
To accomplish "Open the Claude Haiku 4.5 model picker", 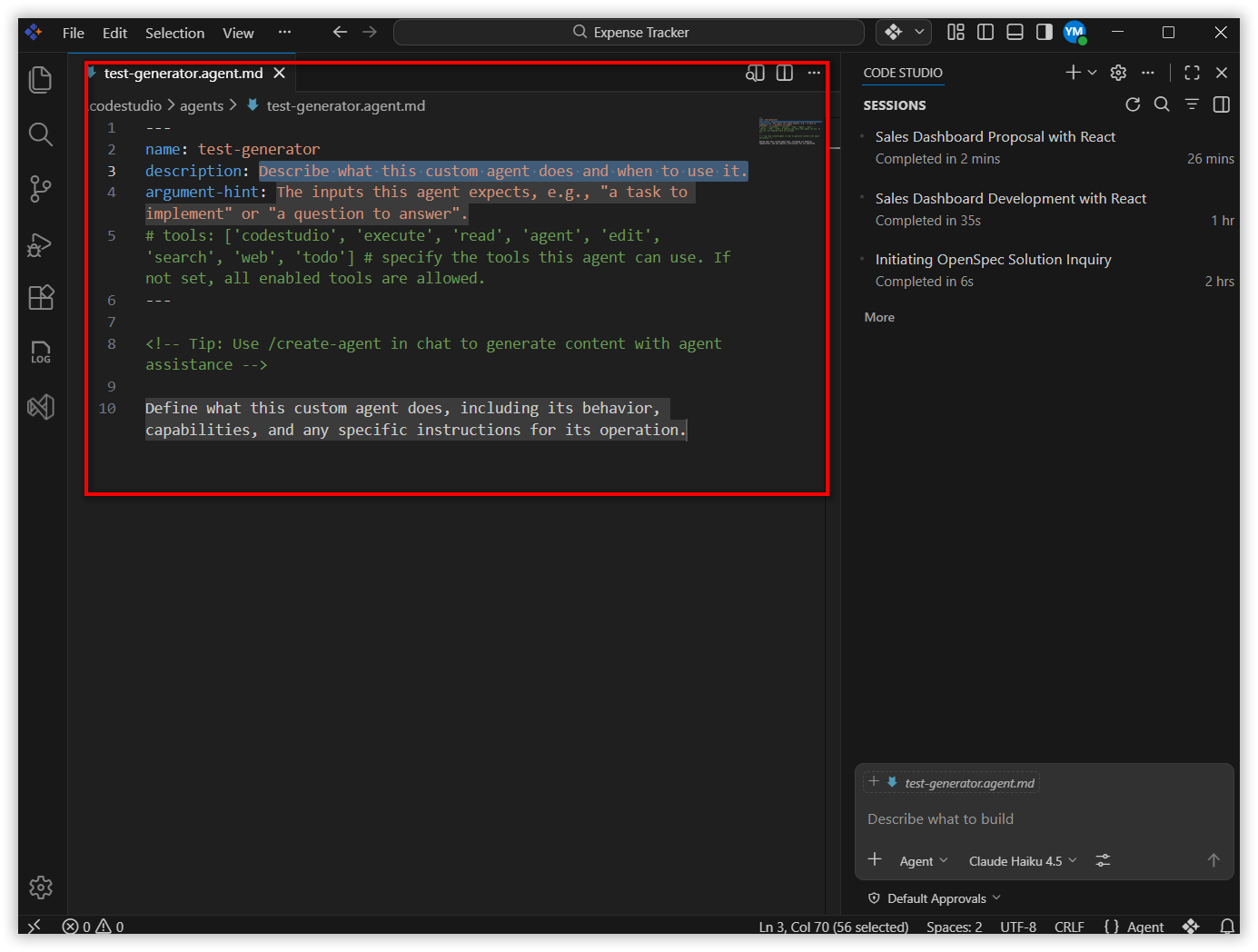I will [1023, 861].
